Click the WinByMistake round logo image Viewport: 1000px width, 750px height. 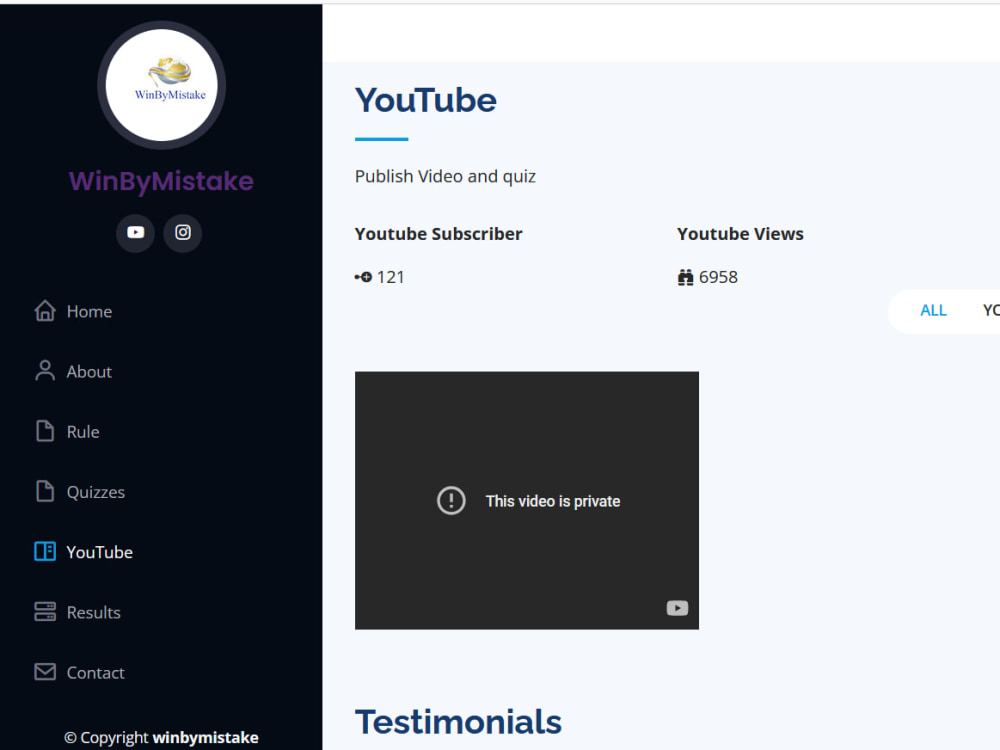(x=161, y=85)
